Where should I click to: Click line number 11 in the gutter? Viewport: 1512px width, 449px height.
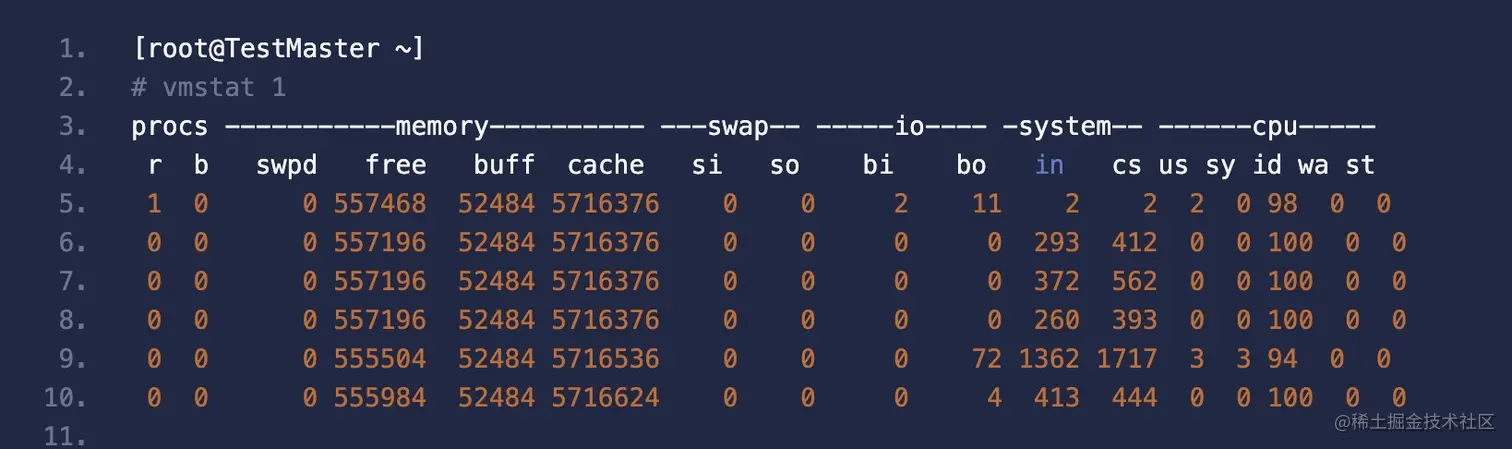(65, 436)
